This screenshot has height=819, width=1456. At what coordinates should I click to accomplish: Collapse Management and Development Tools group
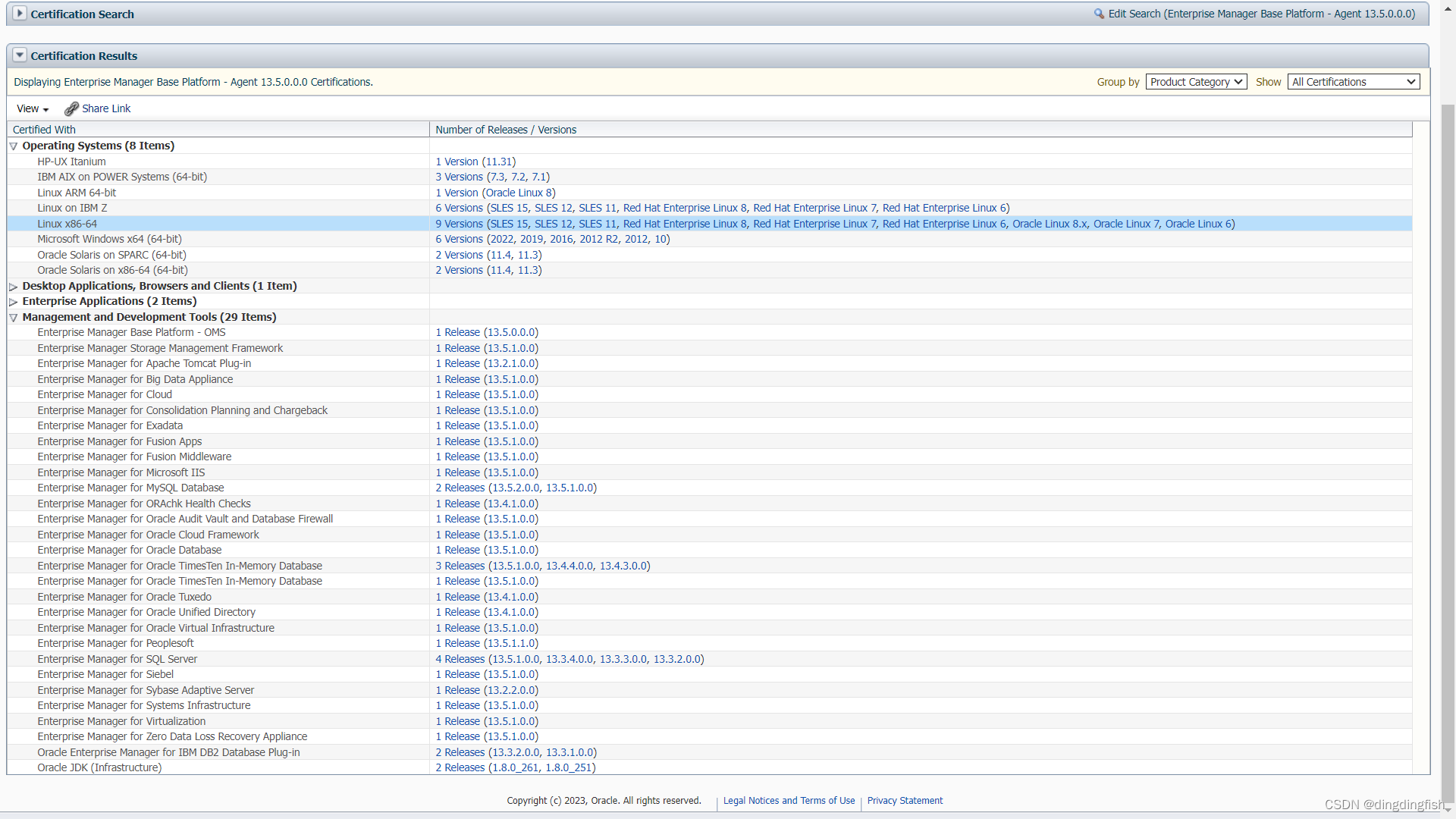14,318
